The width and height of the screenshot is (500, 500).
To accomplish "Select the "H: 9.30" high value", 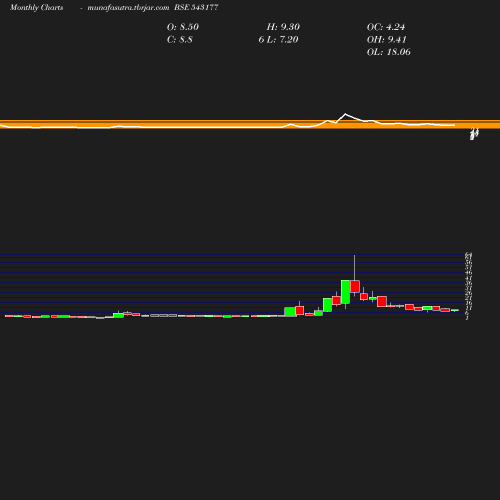I will tap(283, 27).
